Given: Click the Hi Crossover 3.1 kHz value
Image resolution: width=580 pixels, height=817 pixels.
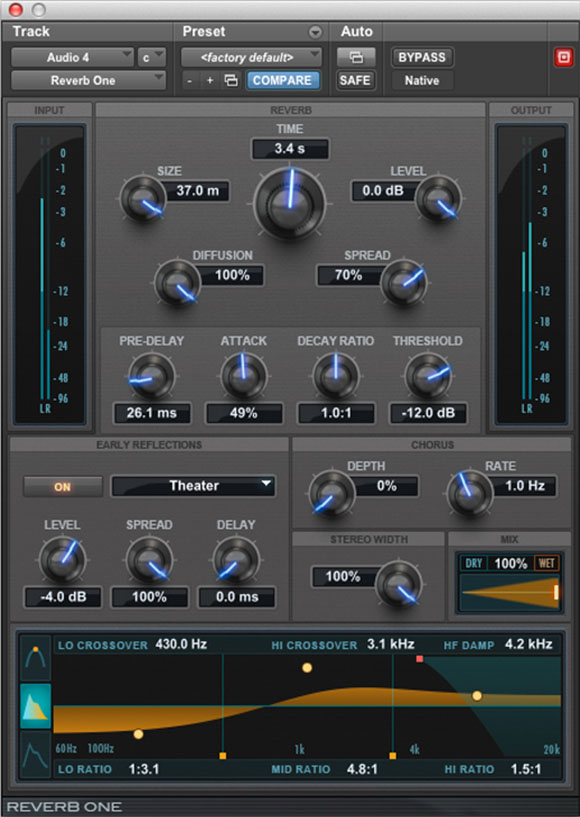Looking at the screenshot, I should (390, 644).
